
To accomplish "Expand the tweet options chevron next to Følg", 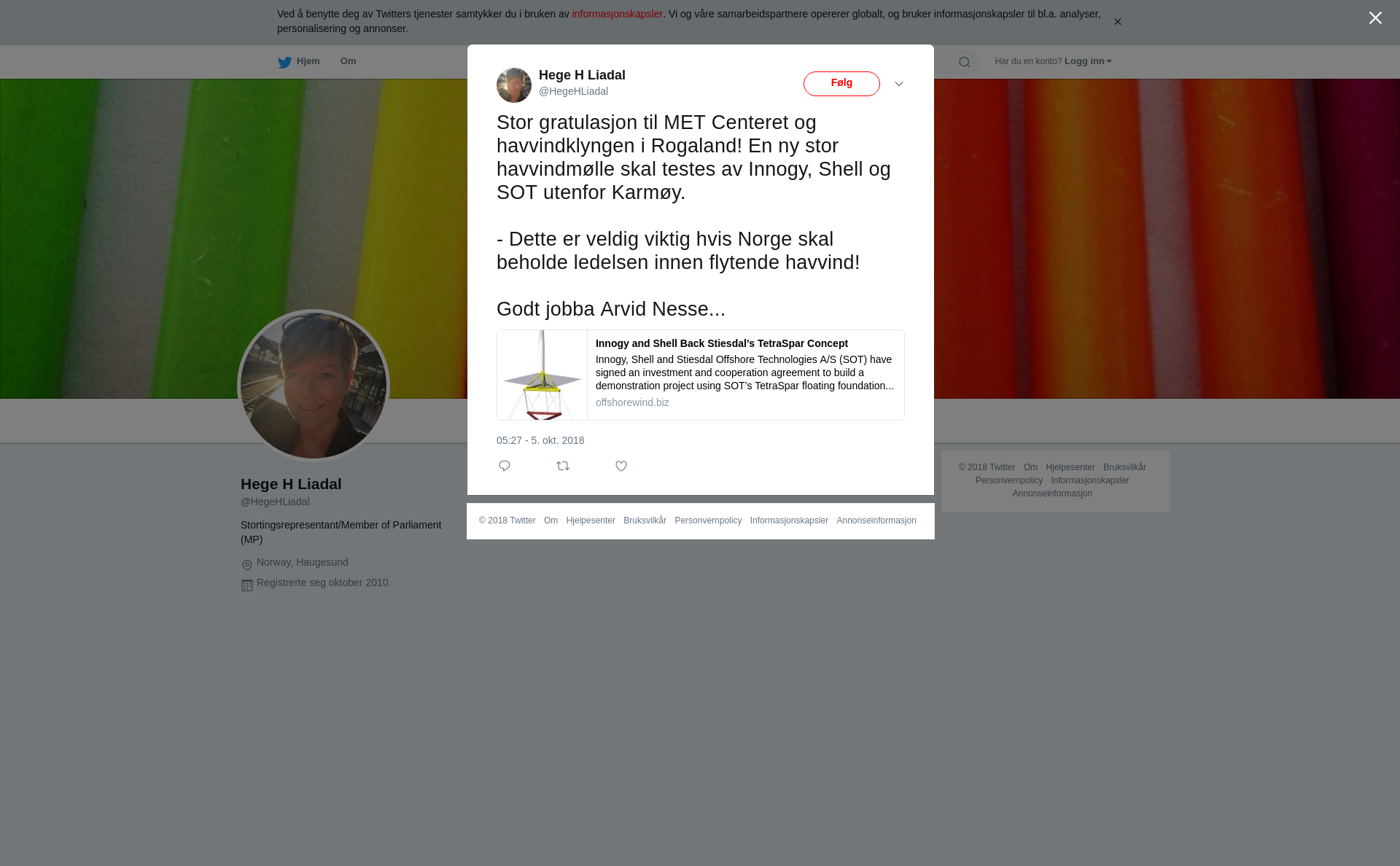I will point(899,84).
